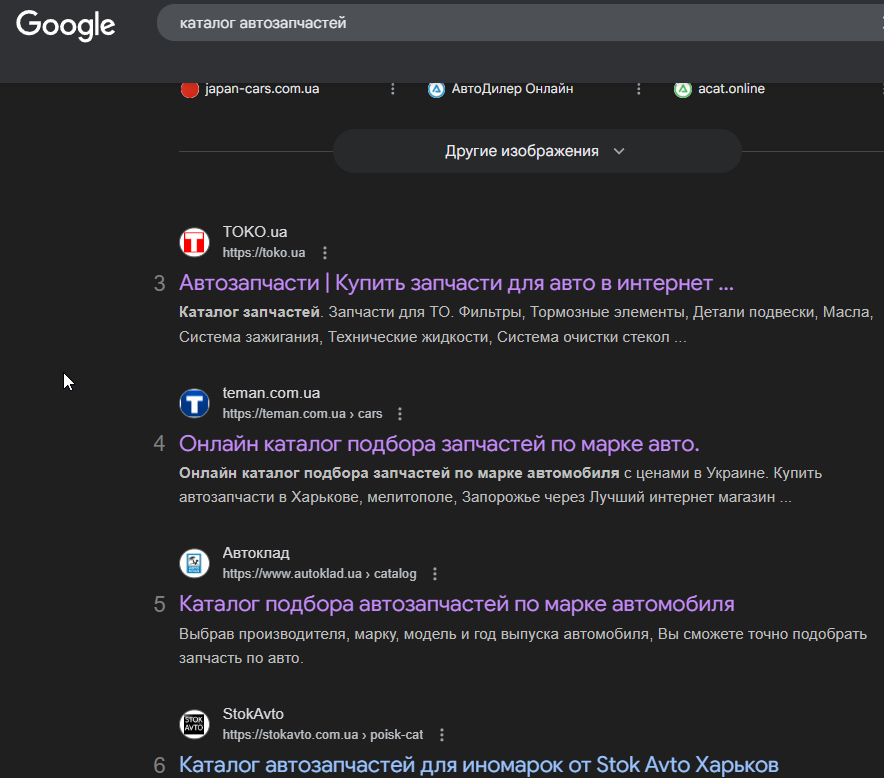Expand 'Другие изображения'
Screen dimensions: 884x778
[537, 151]
